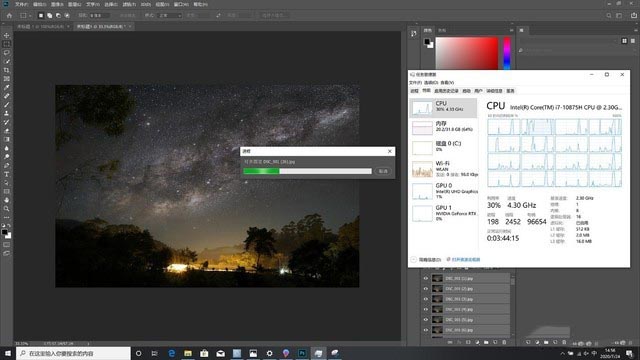The image size is (640, 360).
Task: Open the Photoshop 文件 (File) menu
Action: [21, 4]
